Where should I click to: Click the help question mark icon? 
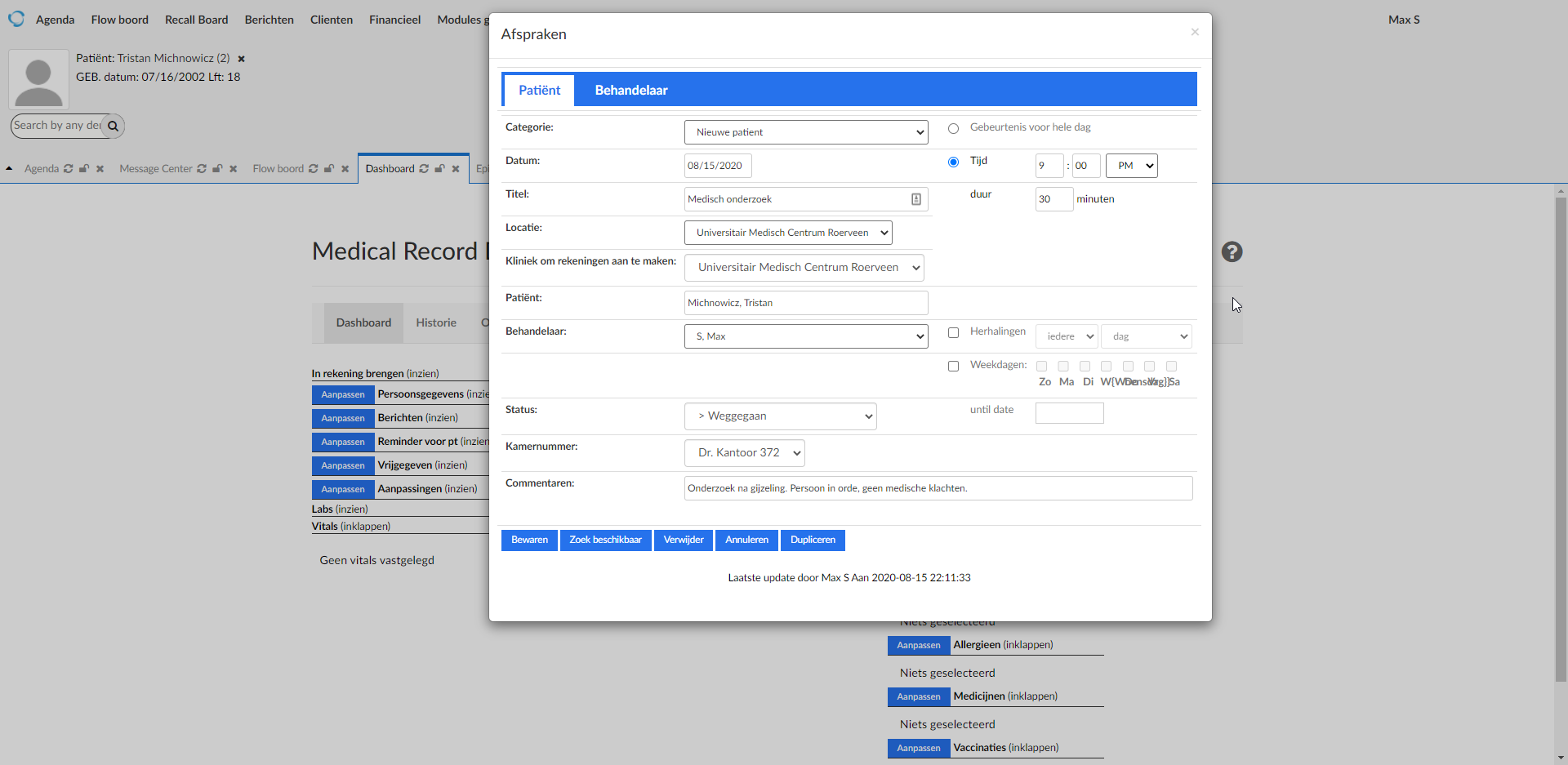click(x=1232, y=252)
